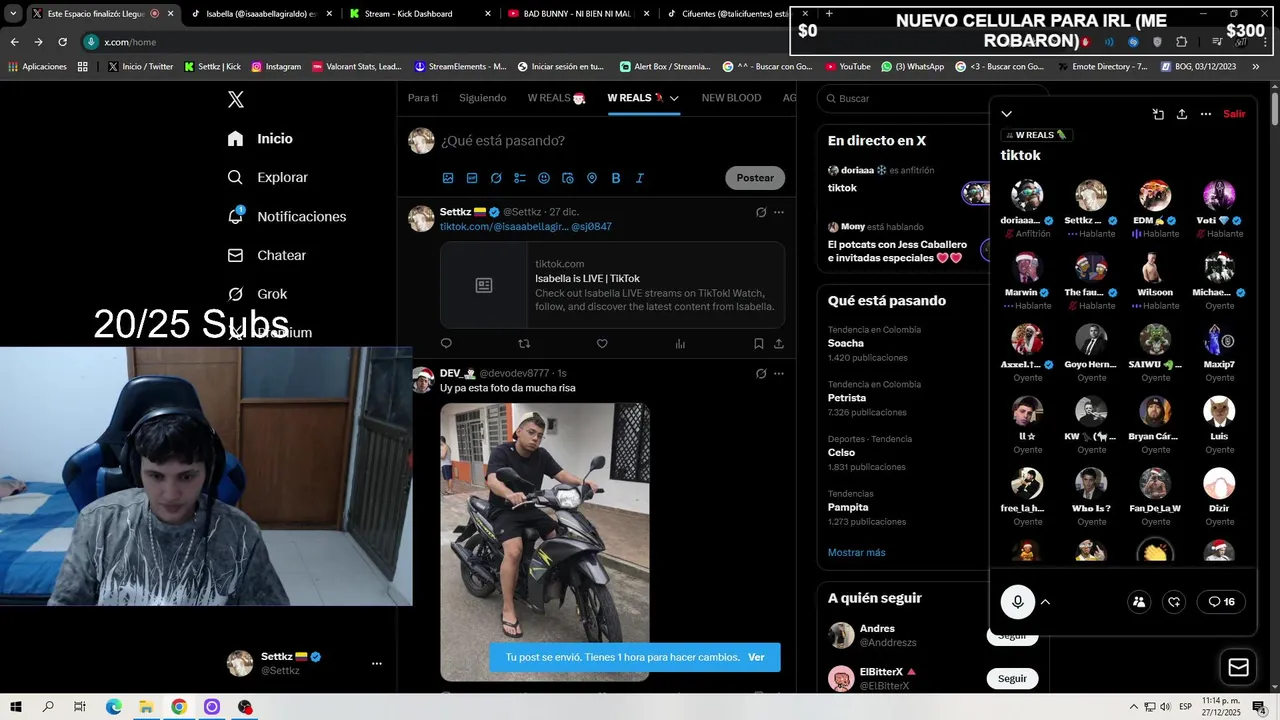Toggle the Space microphone

tap(1018, 602)
